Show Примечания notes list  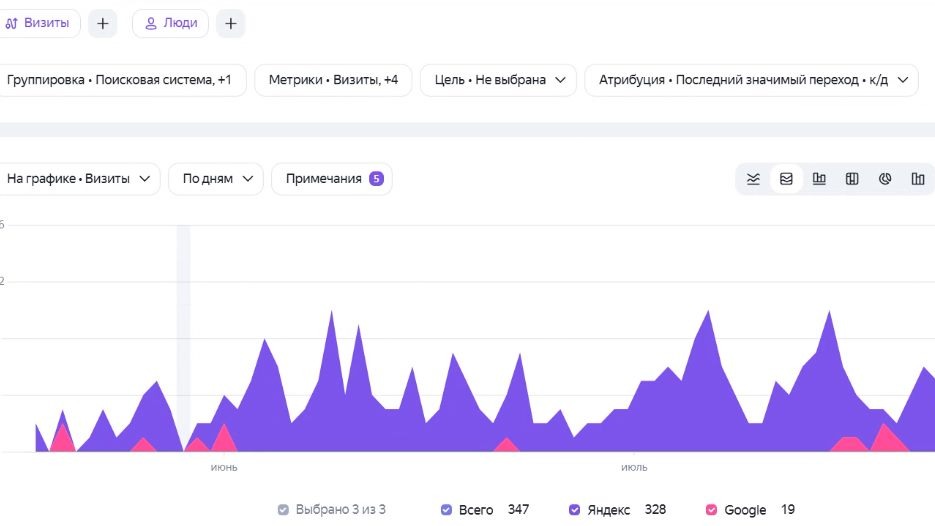click(332, 179)
